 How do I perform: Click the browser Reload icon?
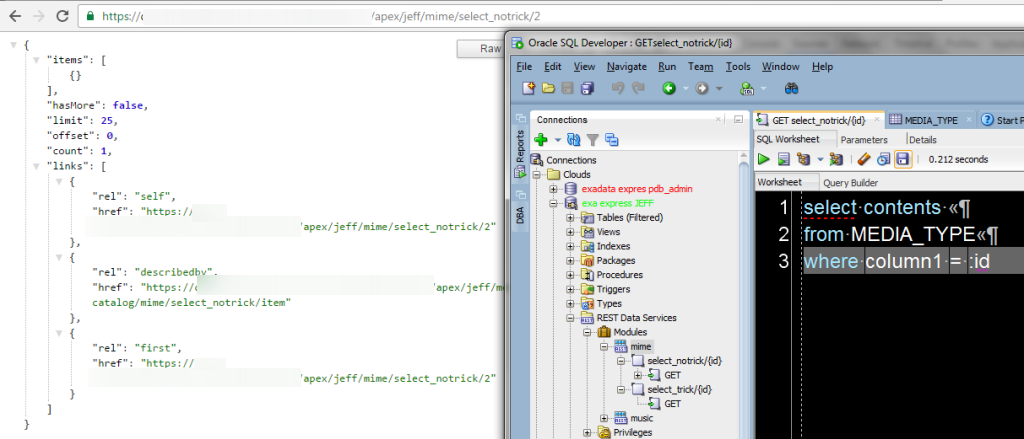[62, 16]
